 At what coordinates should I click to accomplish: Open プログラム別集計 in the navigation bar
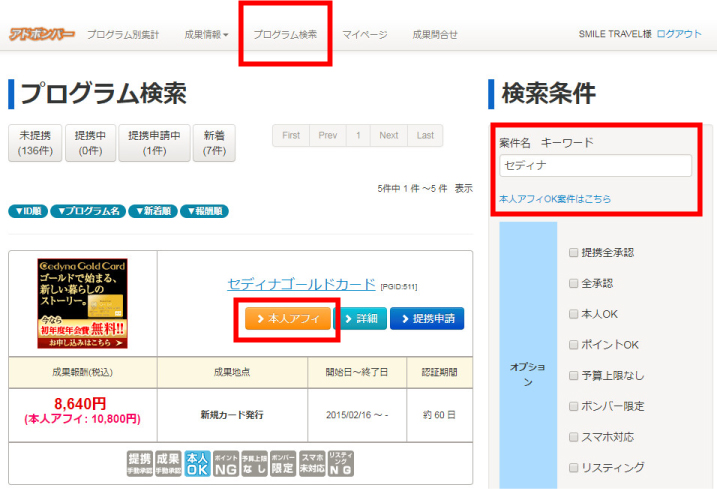point(123,34)
